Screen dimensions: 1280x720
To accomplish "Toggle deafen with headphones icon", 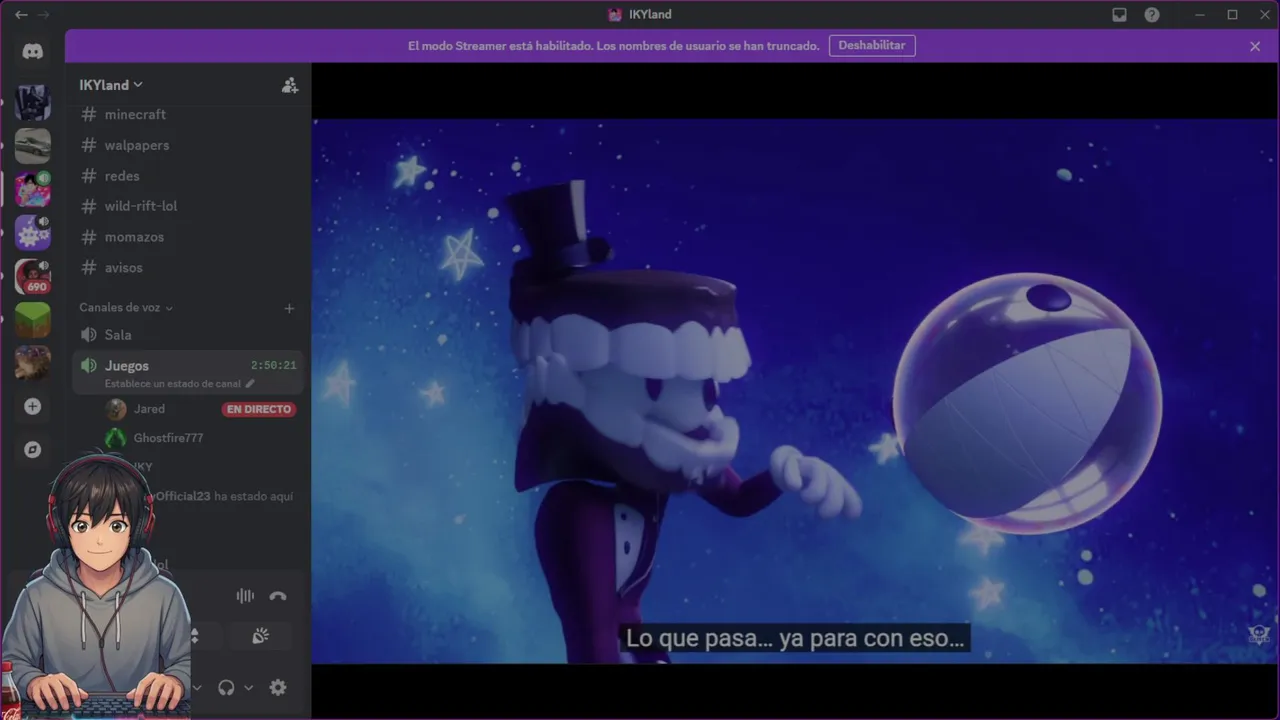I will tap(226, 687).
